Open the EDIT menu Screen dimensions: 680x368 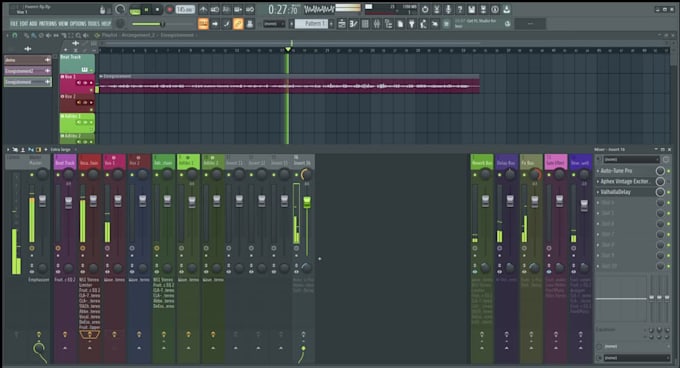[x=23, y=23]
